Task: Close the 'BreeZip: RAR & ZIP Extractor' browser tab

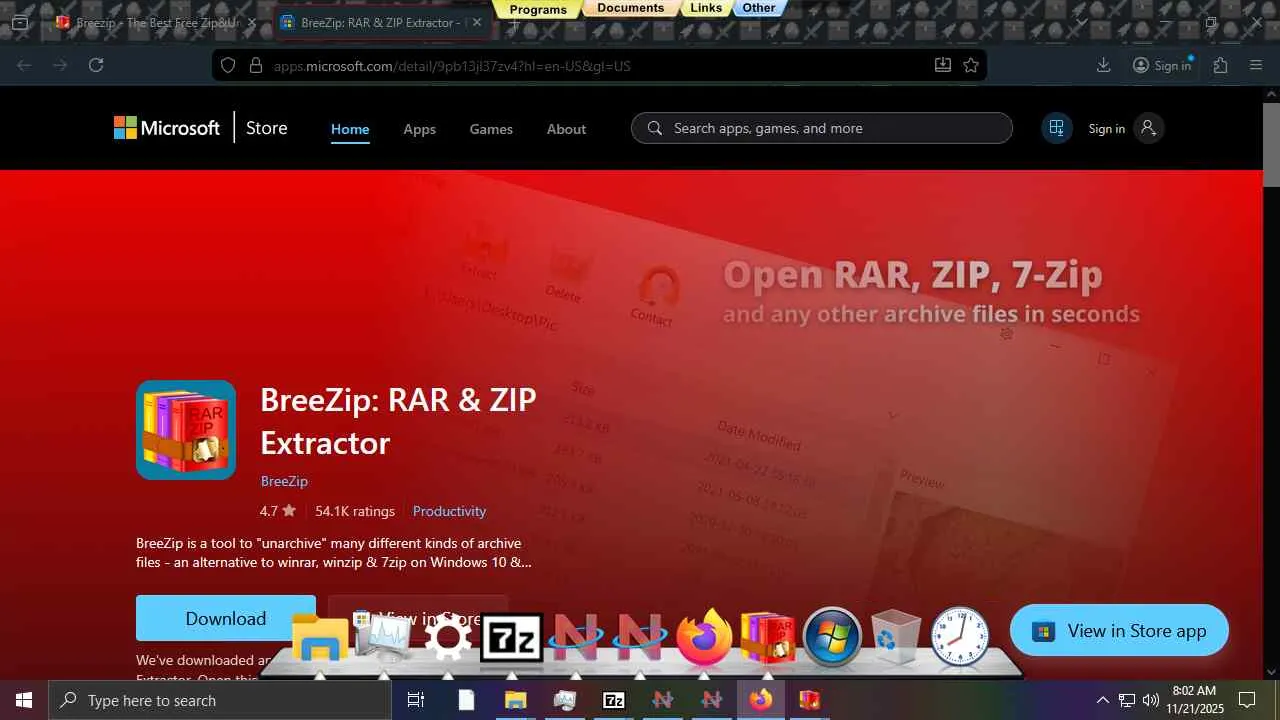Action: click(478, 22)
